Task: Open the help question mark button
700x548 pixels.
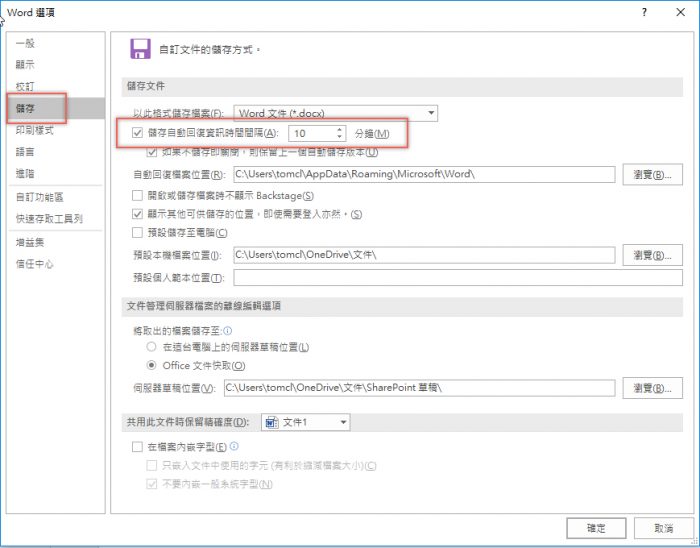Action: click(644, 12)
